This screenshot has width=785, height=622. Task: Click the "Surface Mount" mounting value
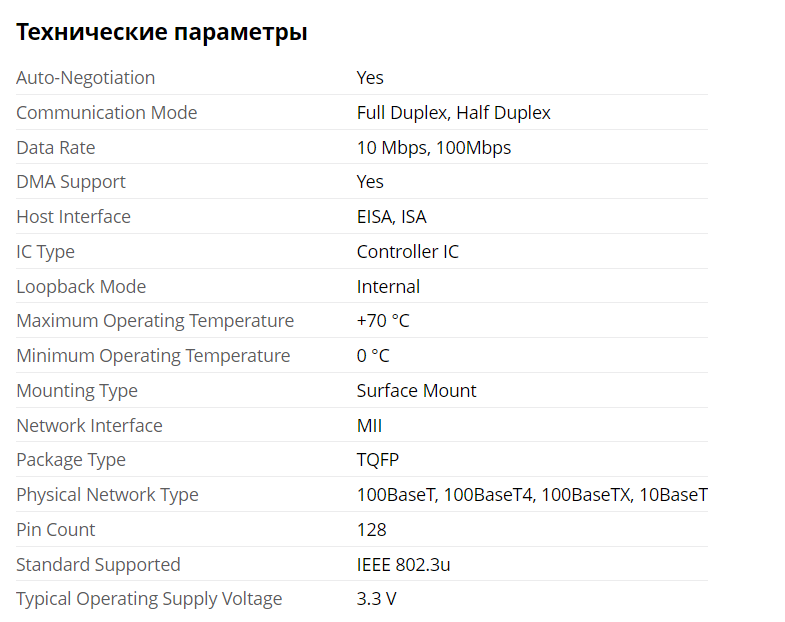[416, 391]
